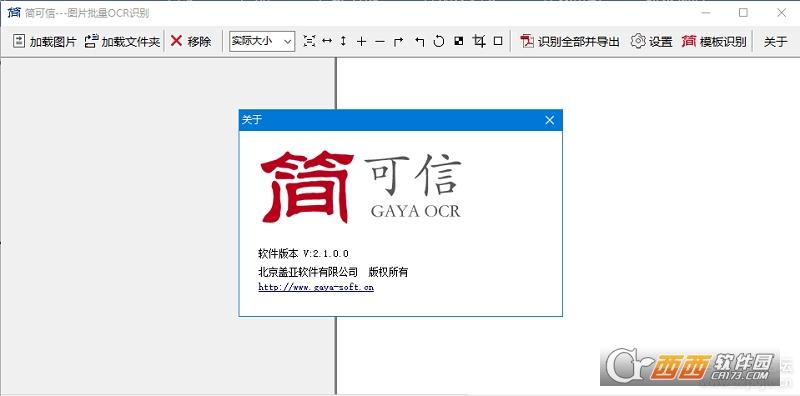Click the black-white checker binarize icon
Image resolution: width=800 pixels, height=396 pixels.
click(x=459, y=41)
